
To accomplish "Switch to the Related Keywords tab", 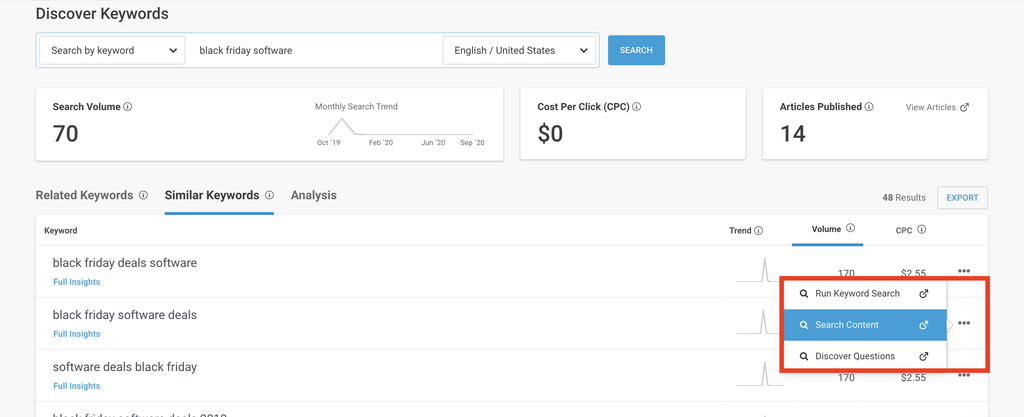I will 84,196.
